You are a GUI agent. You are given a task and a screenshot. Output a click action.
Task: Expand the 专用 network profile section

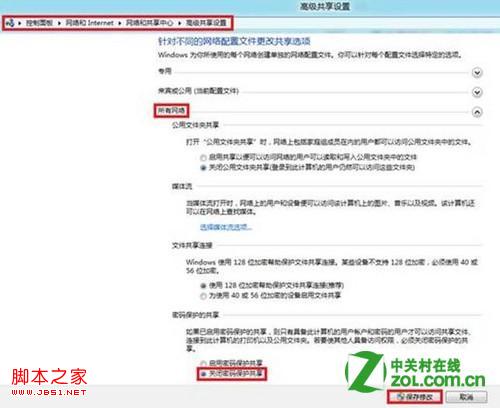pos(477,72)
